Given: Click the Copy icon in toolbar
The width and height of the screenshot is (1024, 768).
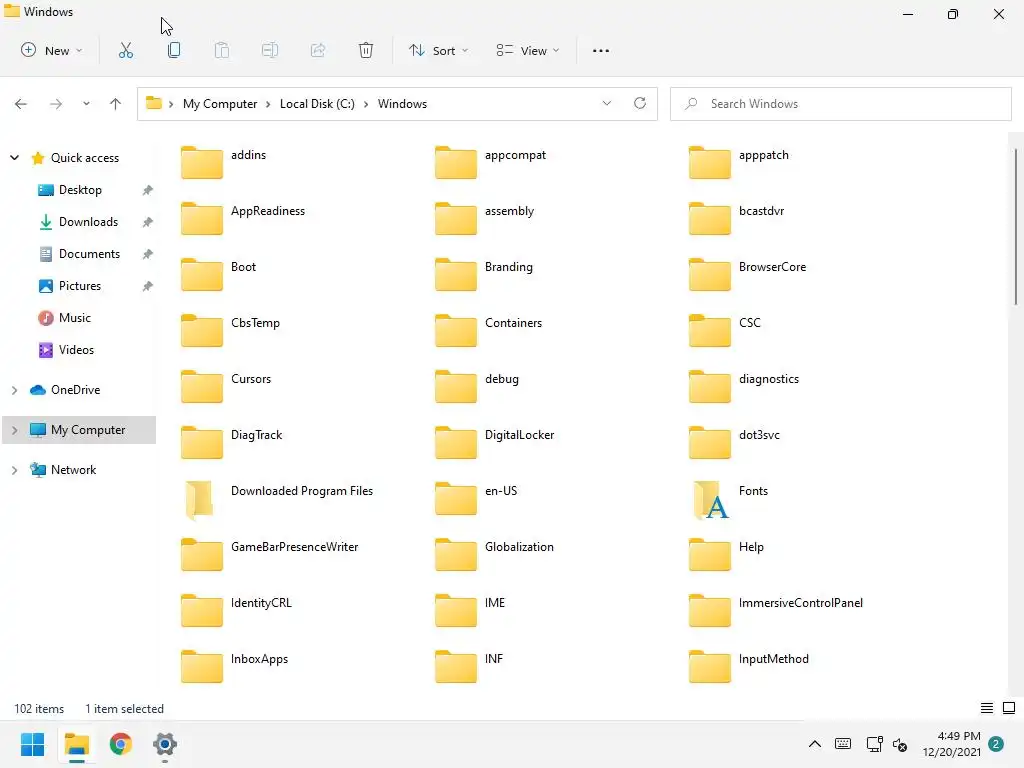Looking at the screenshot, I should pyautogui.click(x=174, y=50).
